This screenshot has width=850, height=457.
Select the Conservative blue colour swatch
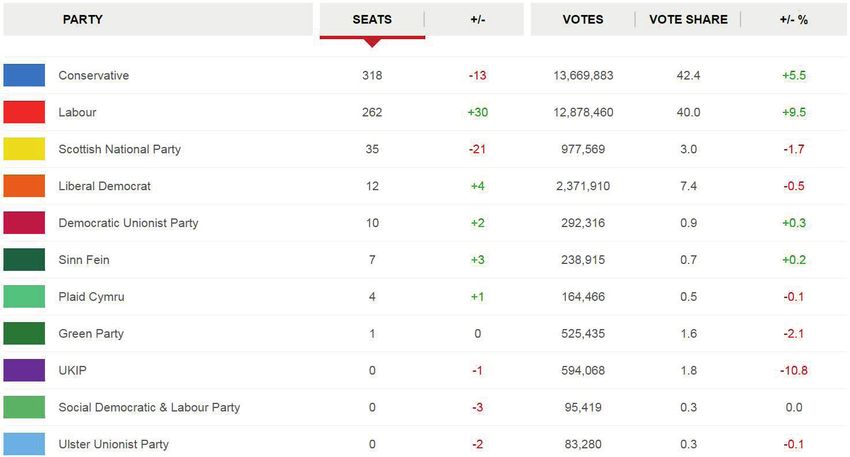pyautogui.click(x=24, y=75)
